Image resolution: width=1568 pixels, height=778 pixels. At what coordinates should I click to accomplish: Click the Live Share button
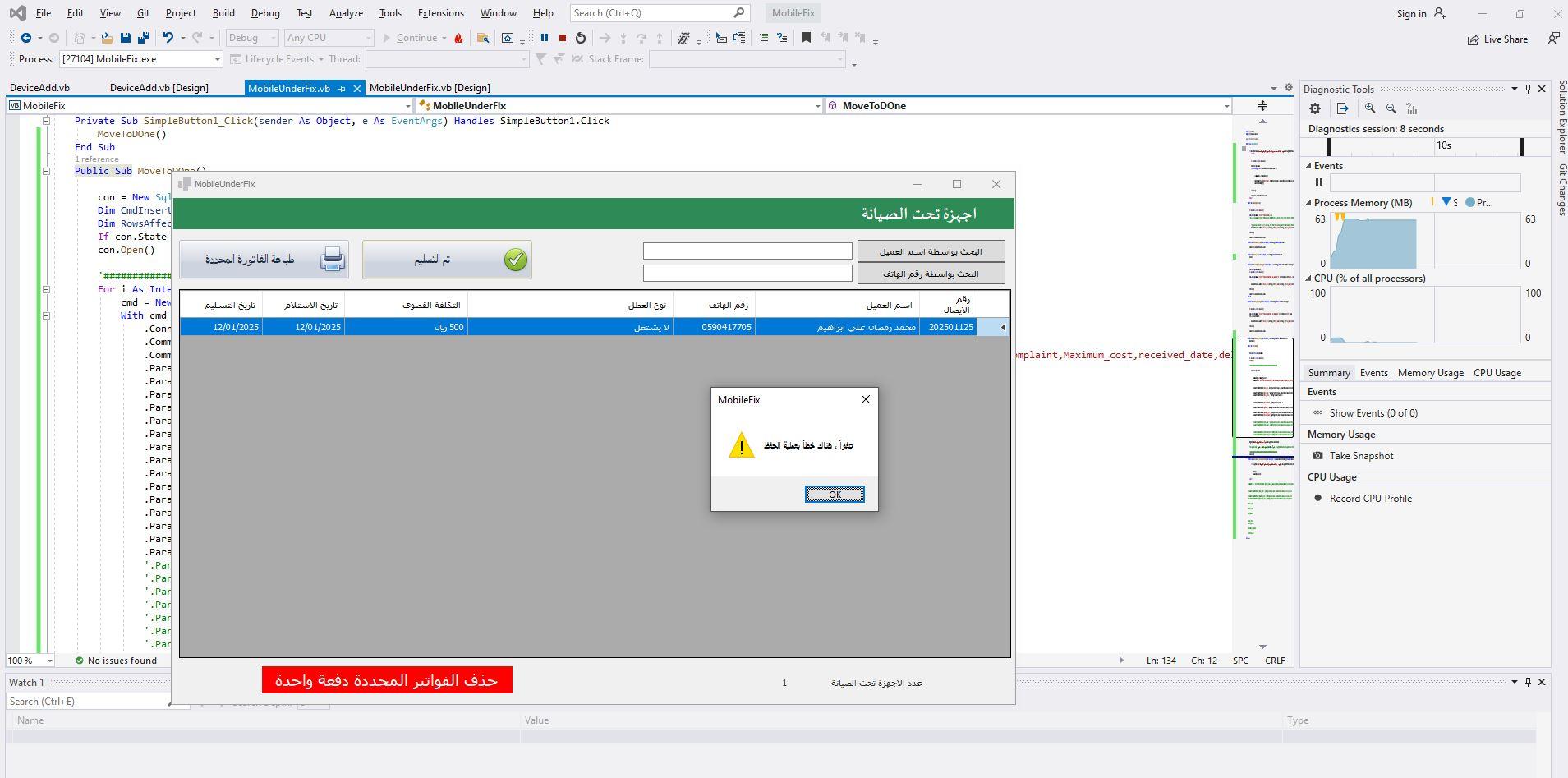coord(1497,39)
